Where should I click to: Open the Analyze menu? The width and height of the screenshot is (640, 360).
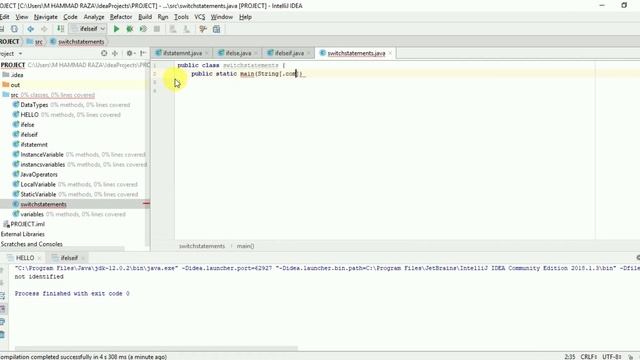94,17
